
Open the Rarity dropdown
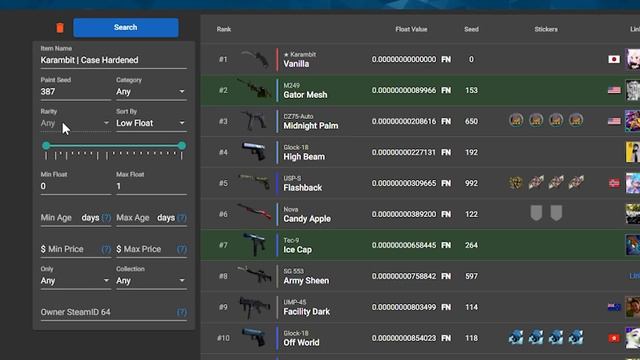pyautogui.click(x=76, y=123)
